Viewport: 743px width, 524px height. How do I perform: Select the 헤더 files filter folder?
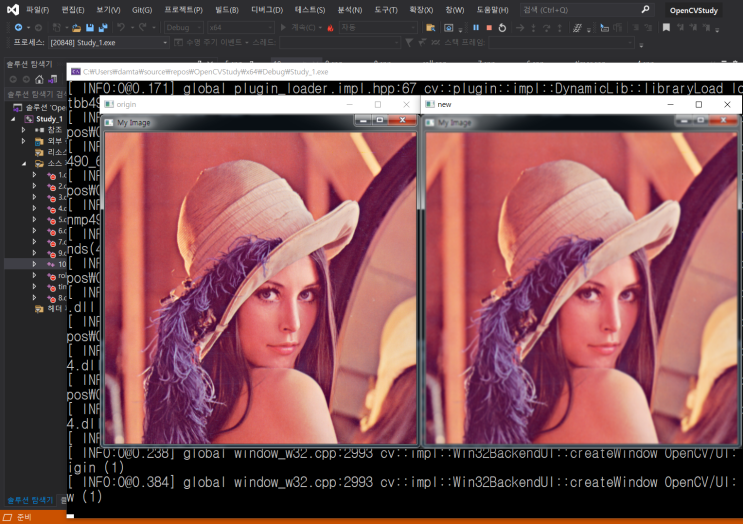(51, 309)
